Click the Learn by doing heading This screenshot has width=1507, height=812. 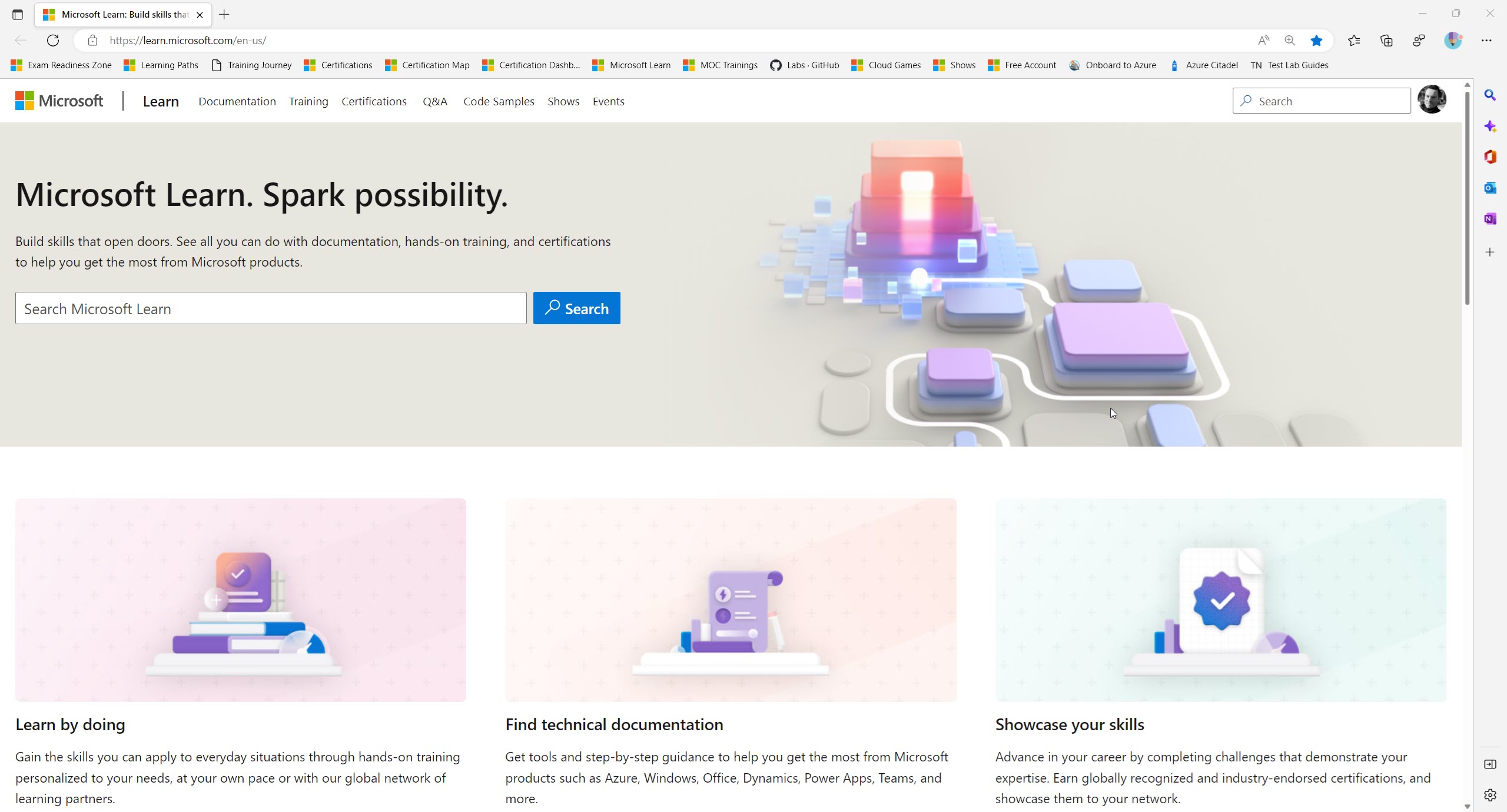(70, 724)
